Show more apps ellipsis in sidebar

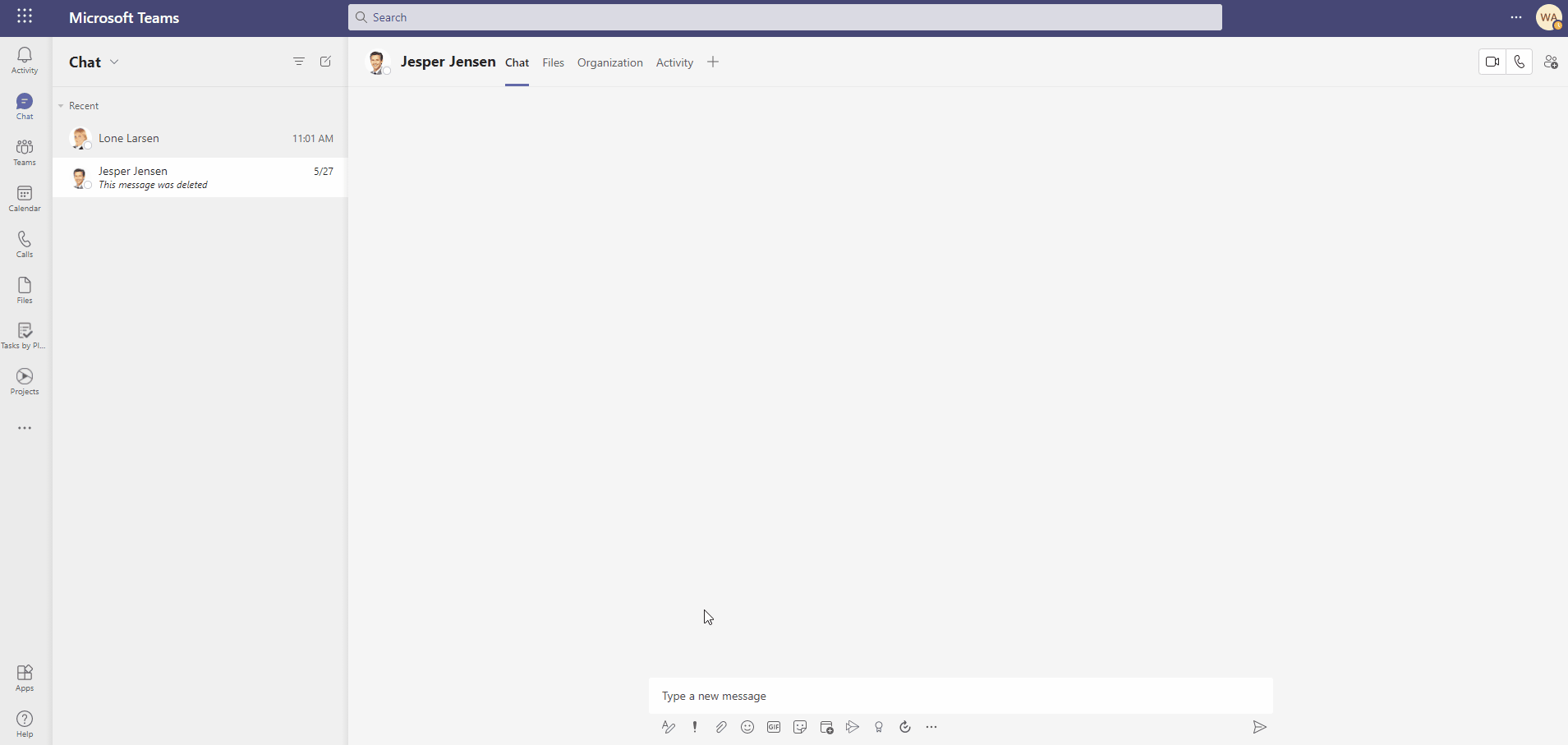pyautogui.click(x=25, y=428)
